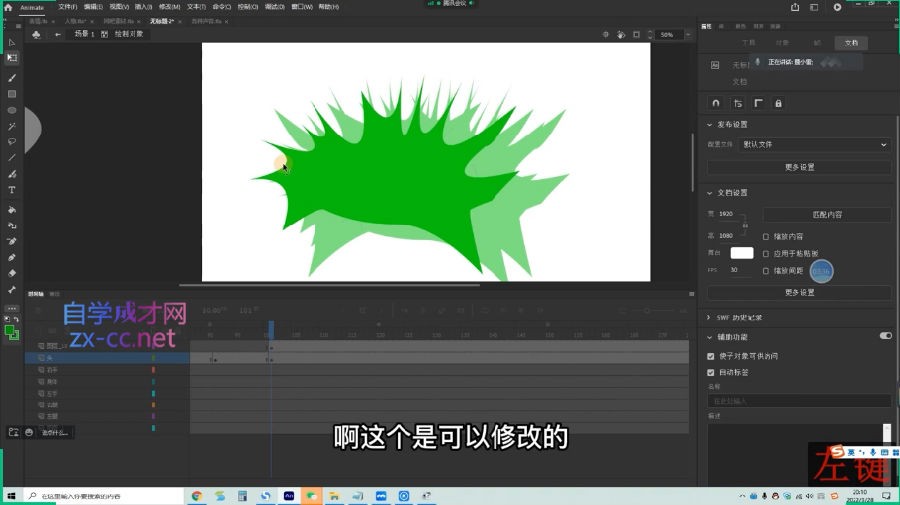The image size is (900, 505).
Task: Open the 文件 menu
Action: (x=67, y=7)
